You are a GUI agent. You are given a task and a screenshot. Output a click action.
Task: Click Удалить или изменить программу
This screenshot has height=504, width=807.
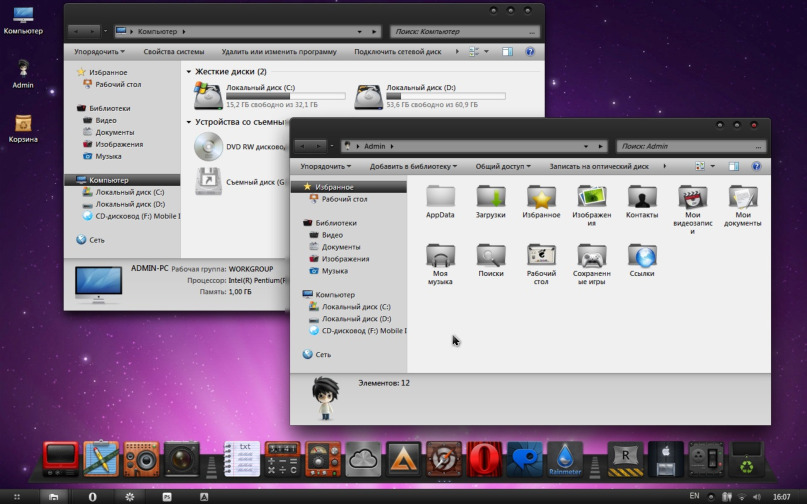(x=279, y=51)
